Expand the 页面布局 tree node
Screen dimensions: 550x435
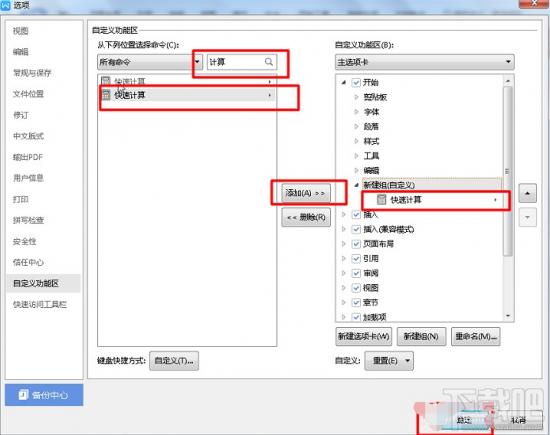(x=344, y=244)
